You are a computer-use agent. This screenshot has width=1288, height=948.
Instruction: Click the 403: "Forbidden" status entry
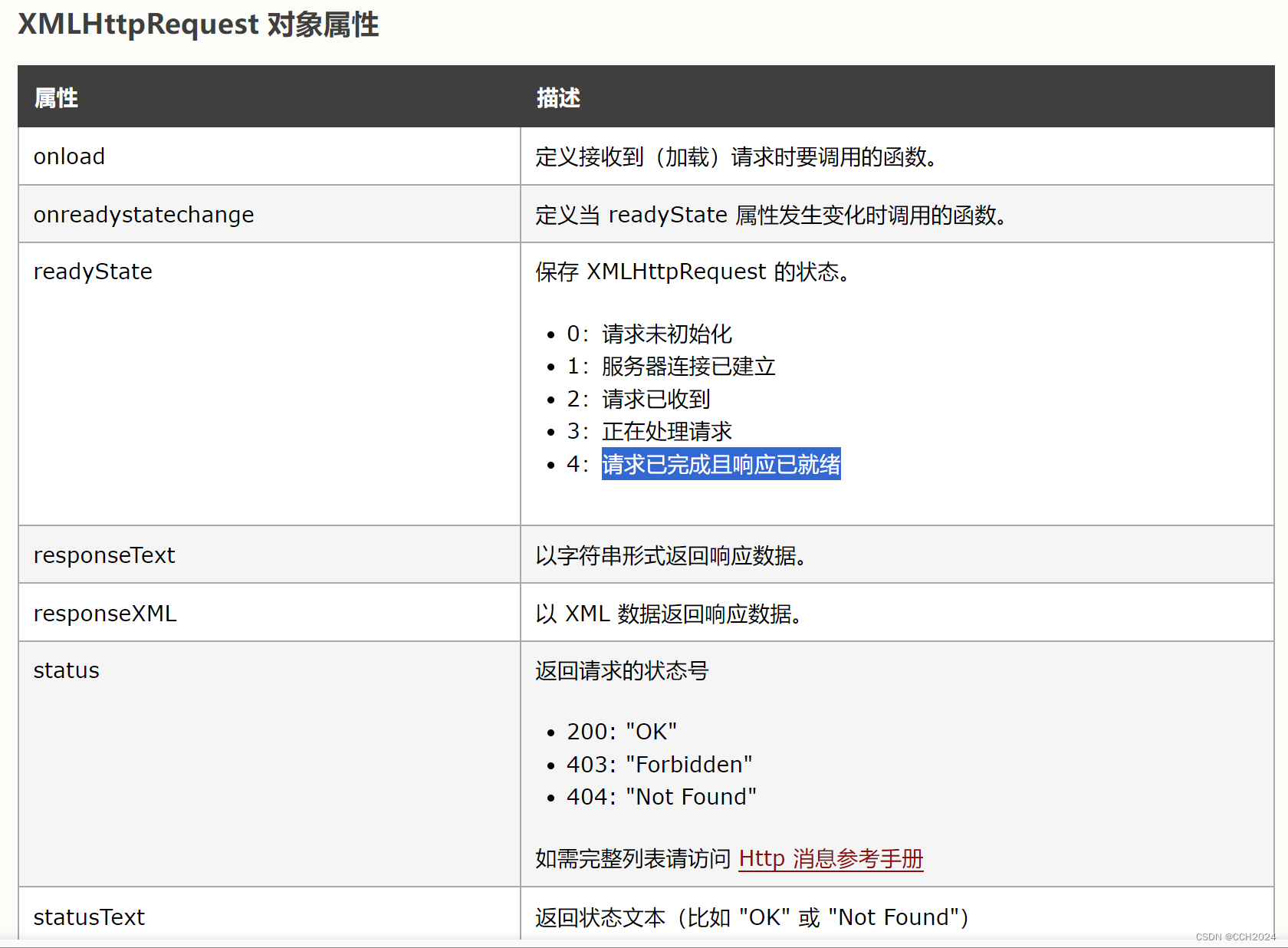pyautogui.click(x=658, y=764)
